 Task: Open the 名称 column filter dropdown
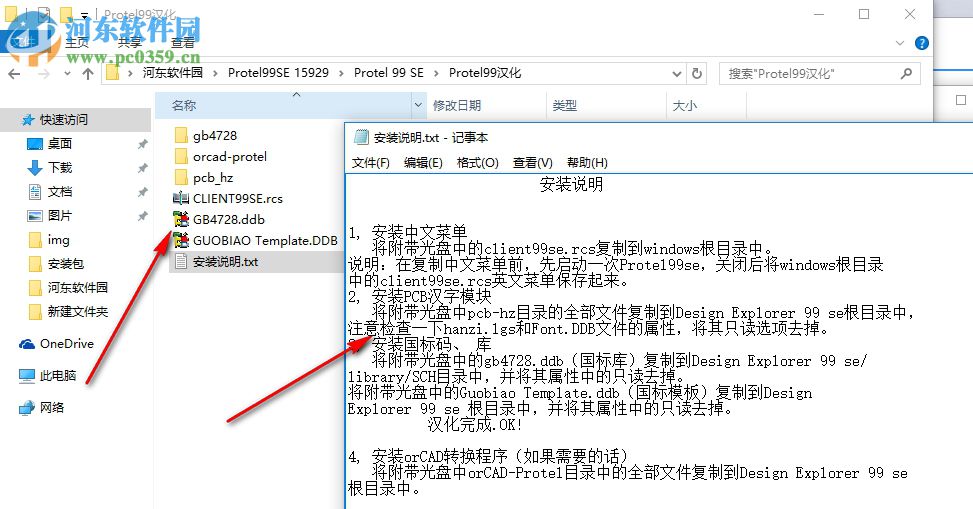click(x=418, y=106)
